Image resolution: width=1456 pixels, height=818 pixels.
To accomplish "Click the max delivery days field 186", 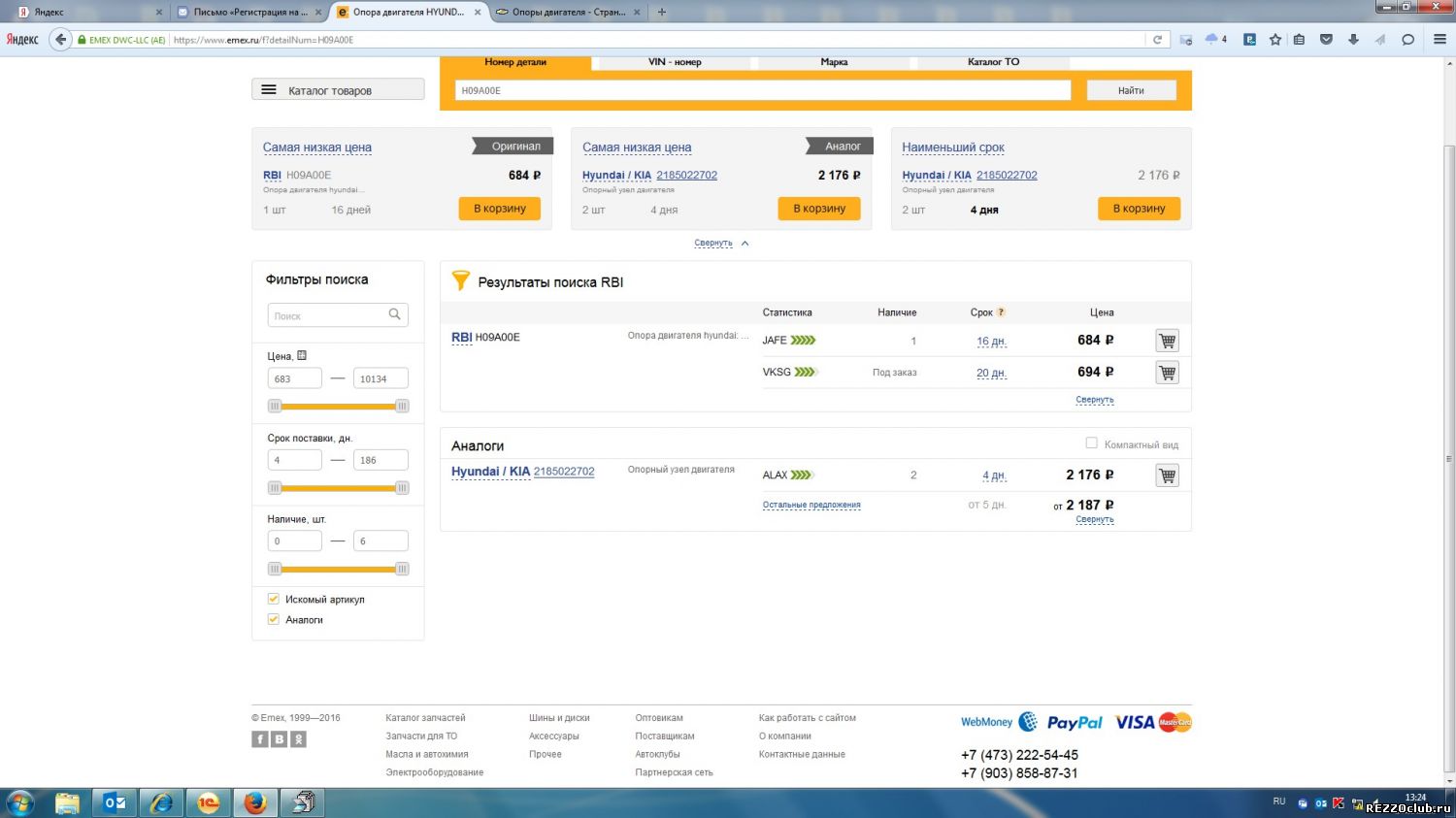I will [x=381, y=460].
